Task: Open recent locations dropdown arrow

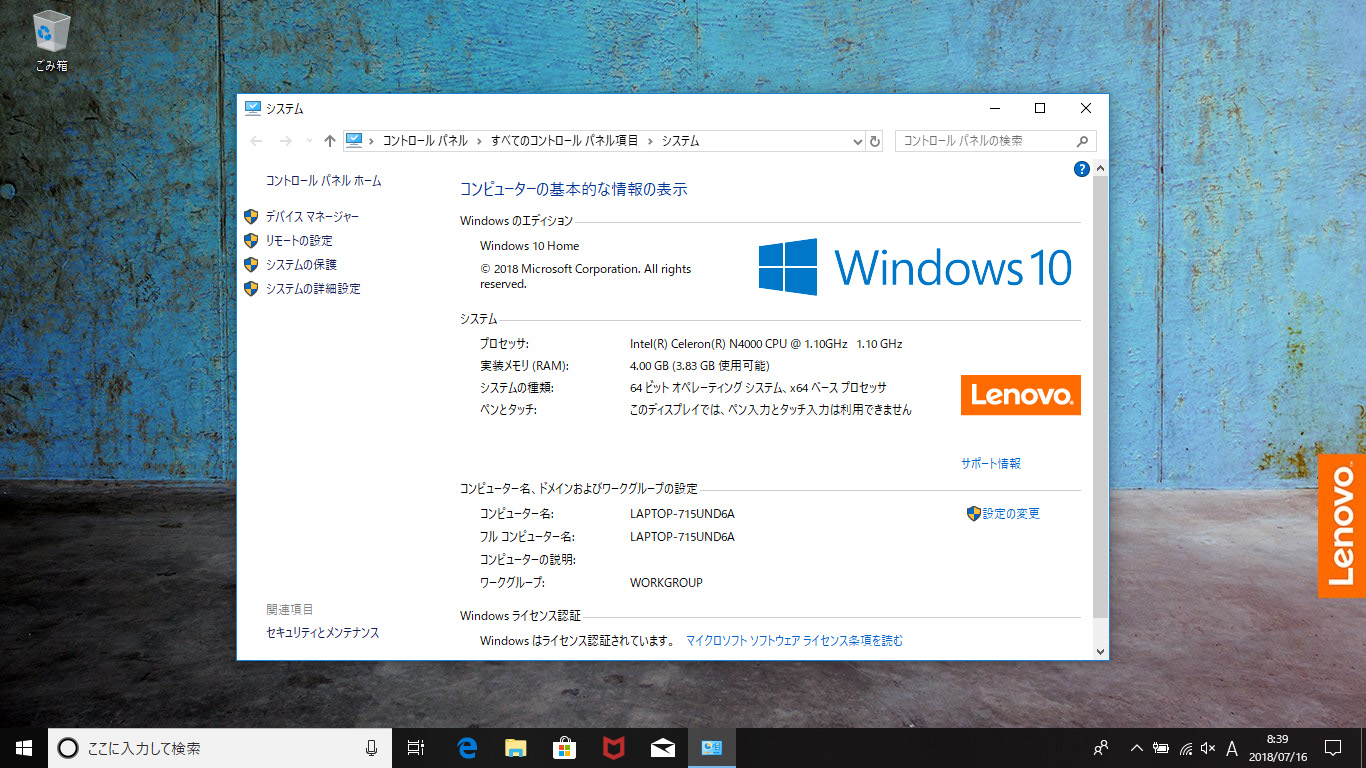Action: (x=309, y=141)
